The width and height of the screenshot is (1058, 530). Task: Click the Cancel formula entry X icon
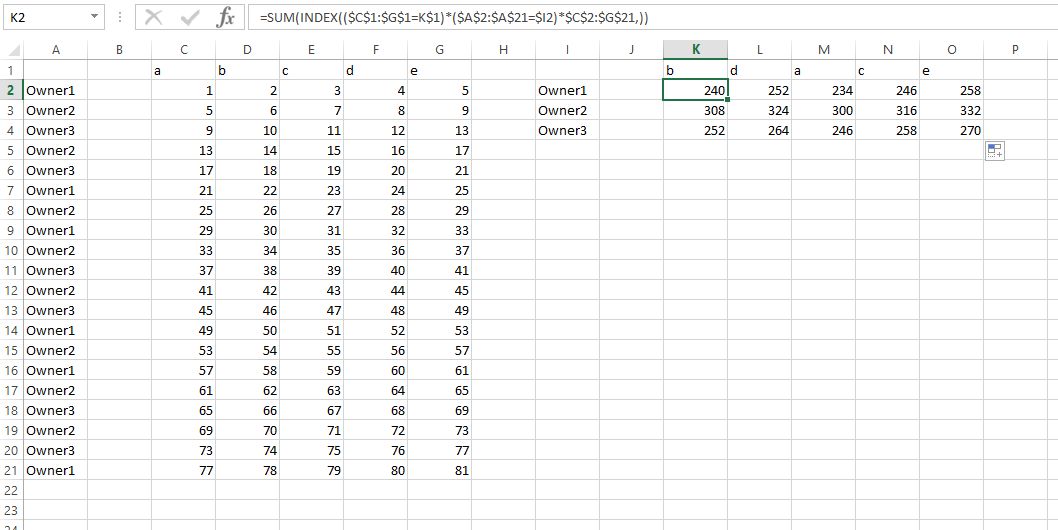pos(153,18)
